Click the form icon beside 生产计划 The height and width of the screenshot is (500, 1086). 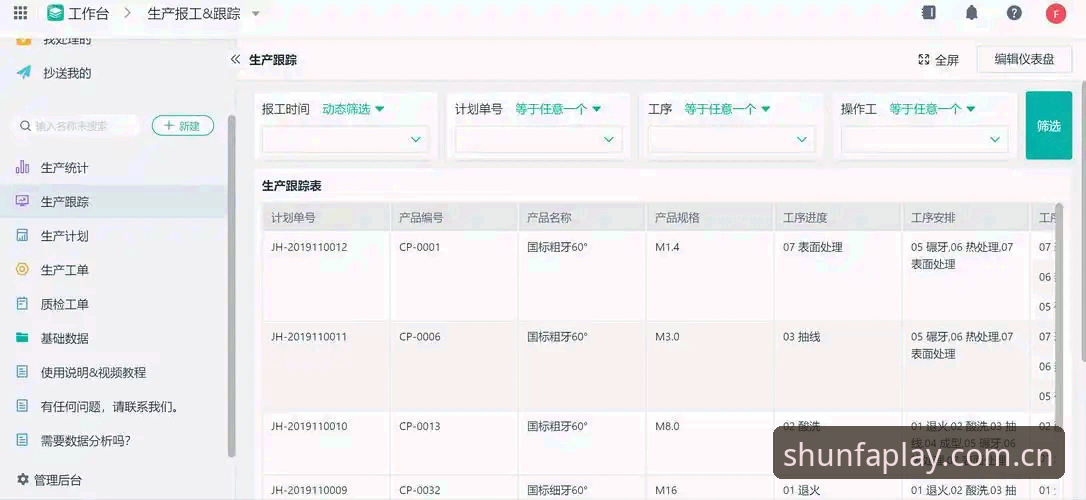click(23, 235)
